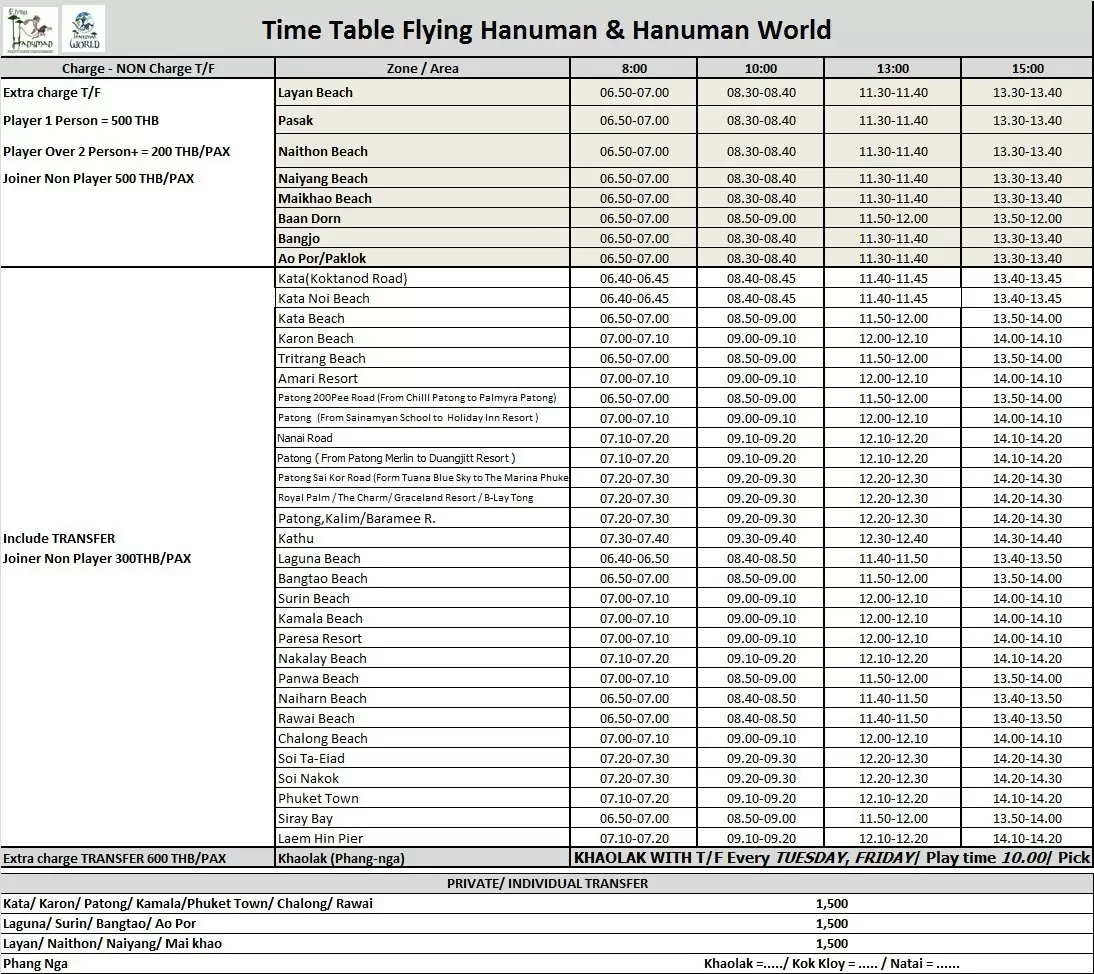The image size is (1094, 974).
Task: Select the 8:00 column header
Action: pos(633,68)
